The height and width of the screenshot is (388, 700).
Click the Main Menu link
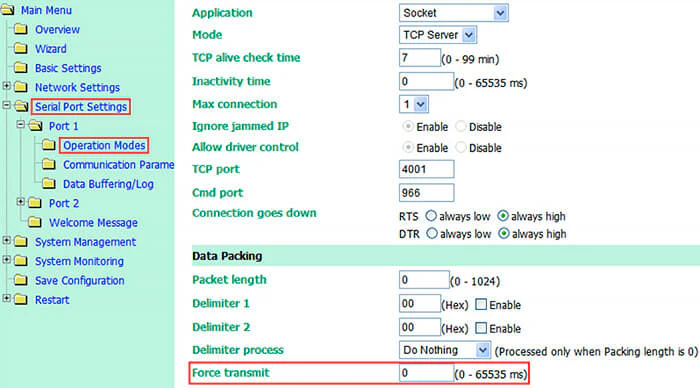(x=46, y=10)
